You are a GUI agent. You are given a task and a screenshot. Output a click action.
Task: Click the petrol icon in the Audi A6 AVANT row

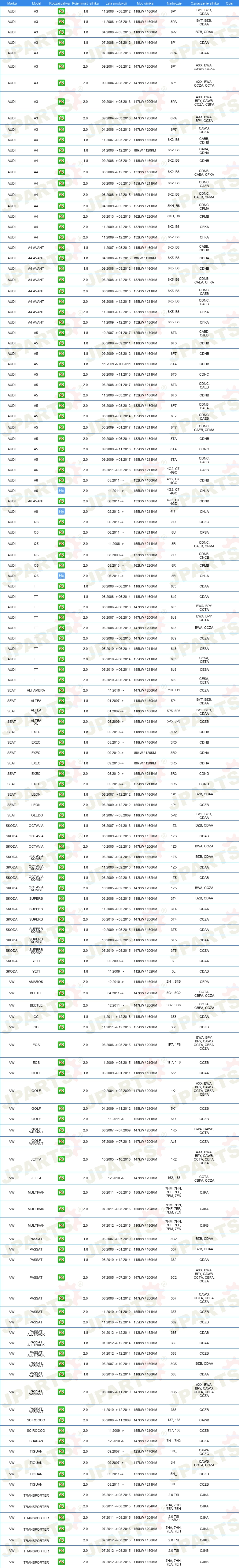coord(61,501)
